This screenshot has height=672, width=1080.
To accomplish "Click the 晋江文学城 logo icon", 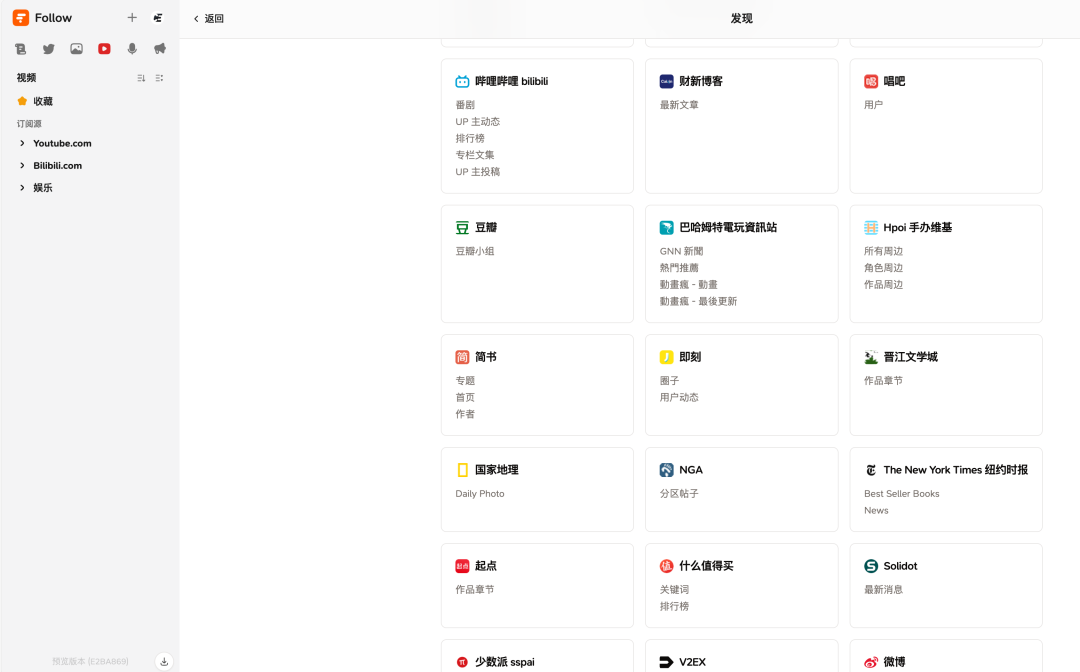I will [871, 357].
